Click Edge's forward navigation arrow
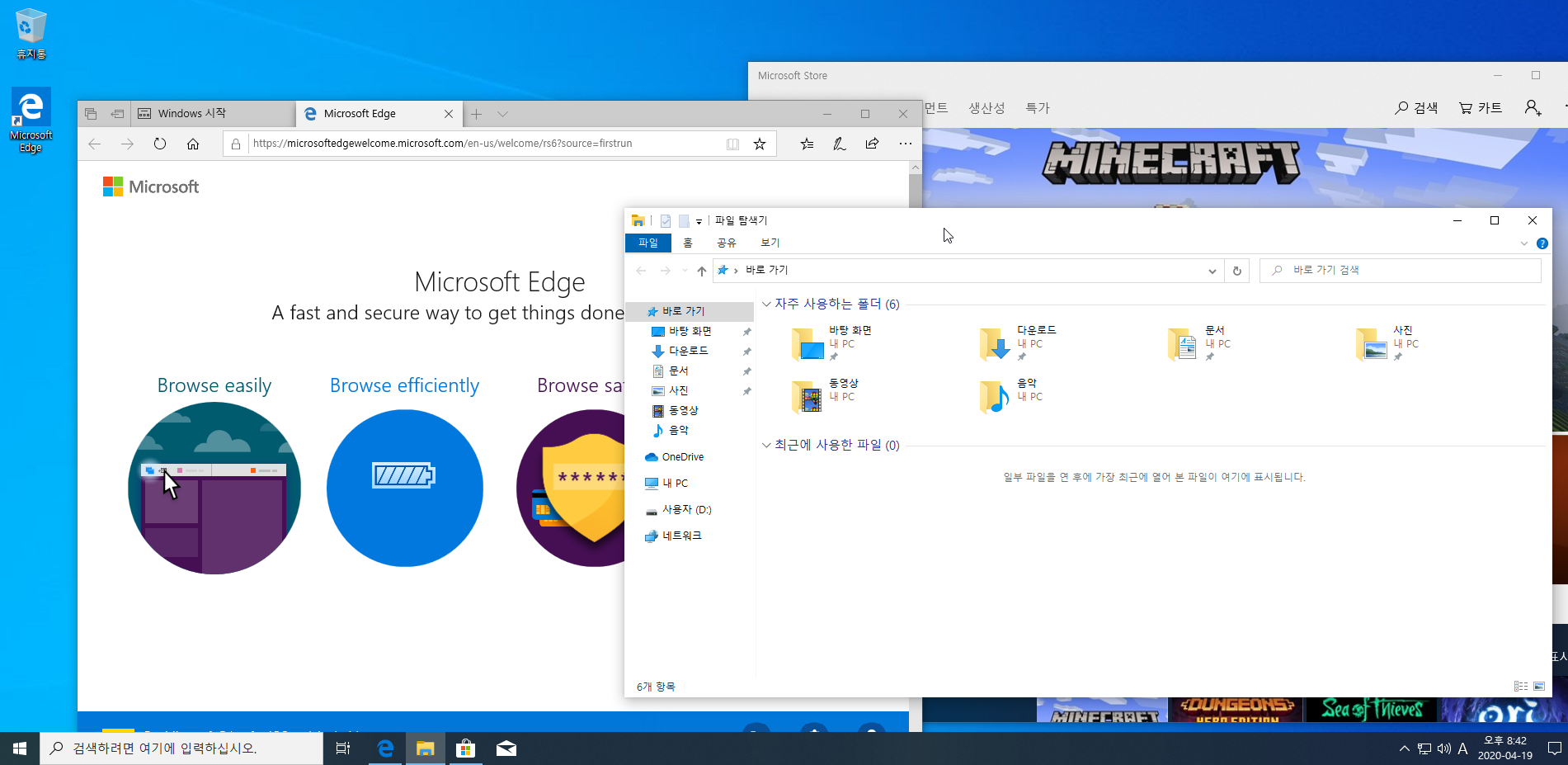Image resolution: width=1568 pixels, height=765 pixels. click(127, 144)
